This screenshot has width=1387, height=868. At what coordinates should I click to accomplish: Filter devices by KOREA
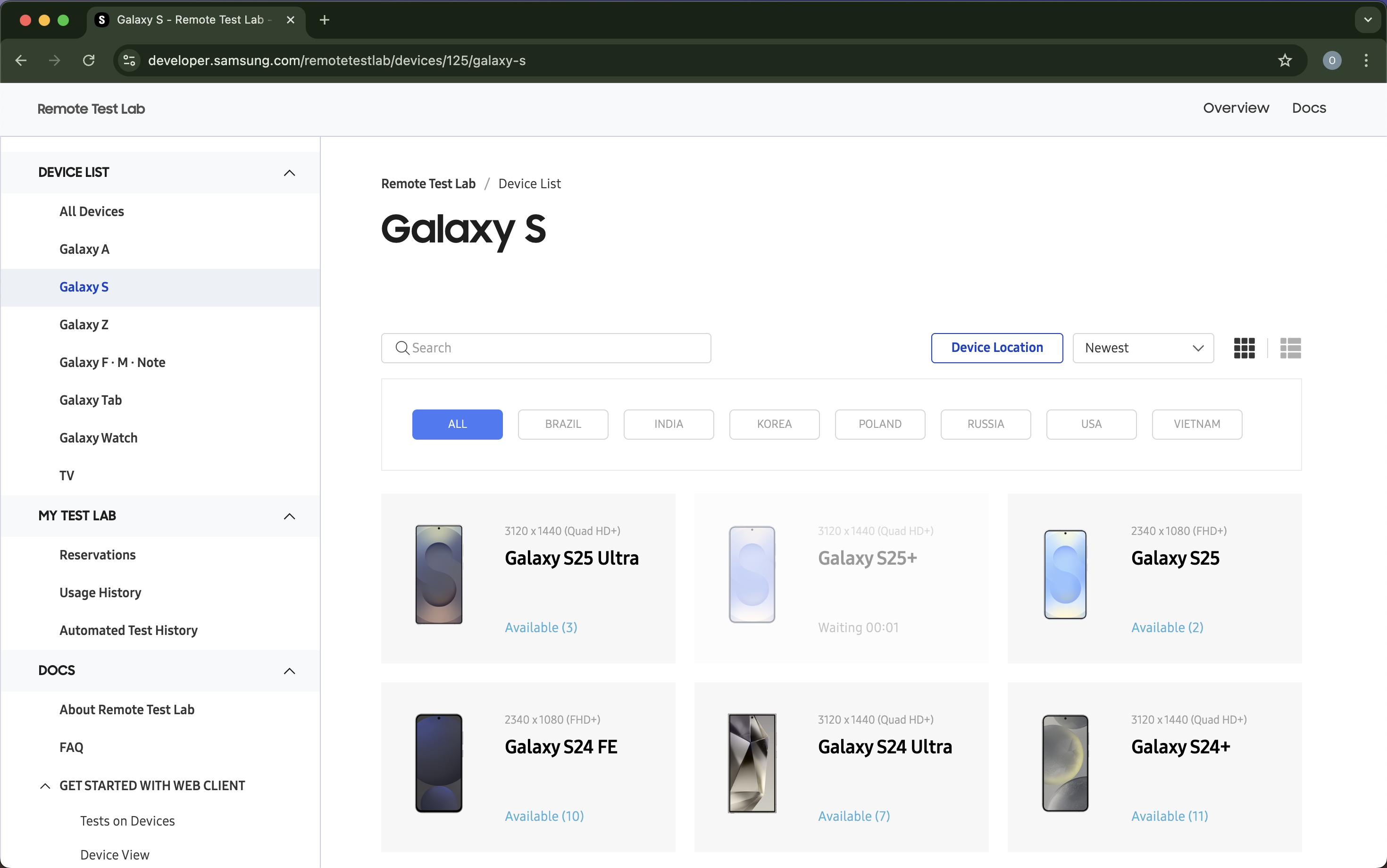(774, 424)
